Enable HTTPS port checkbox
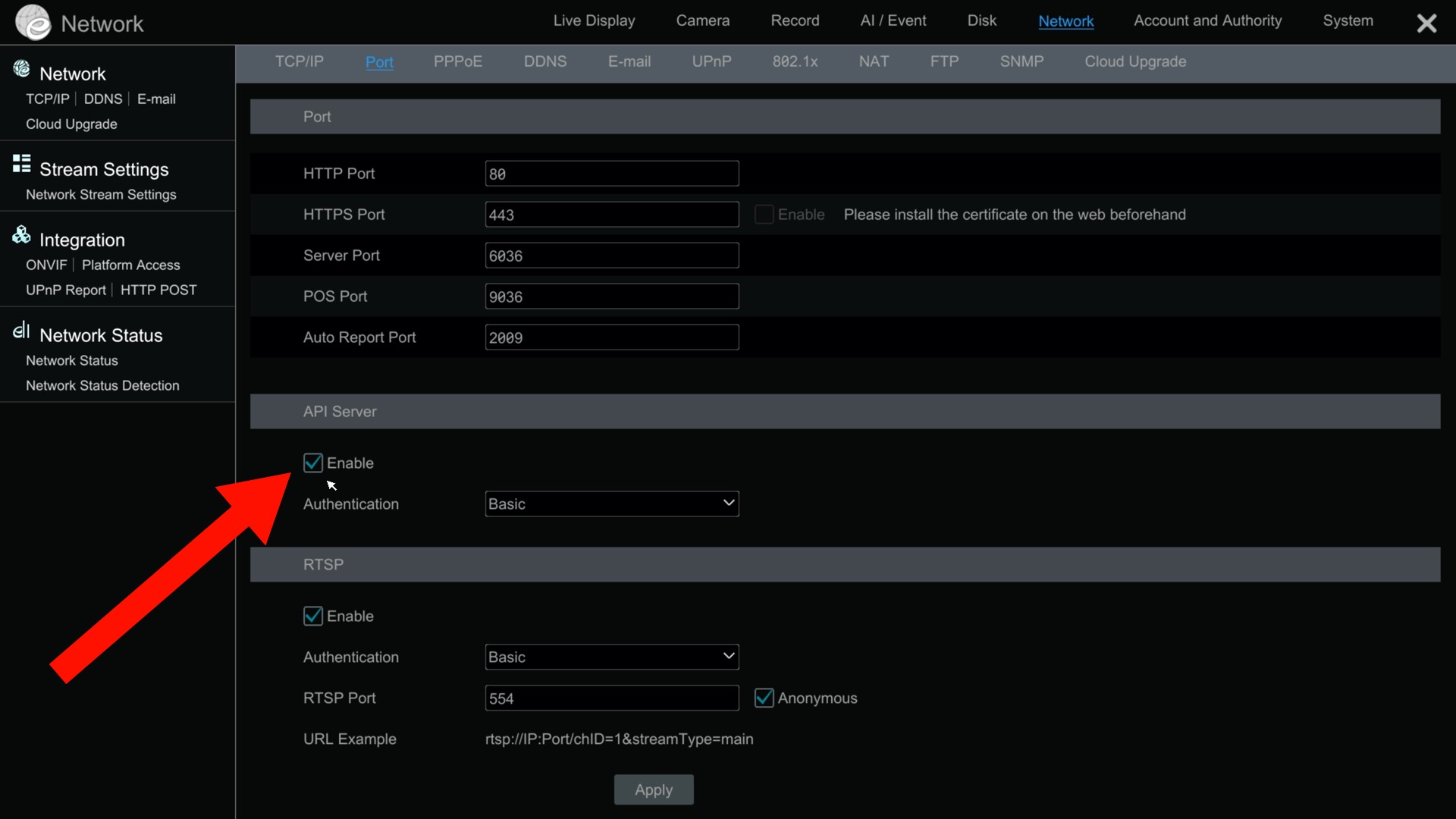The image size is (1456, 819). 764,215
